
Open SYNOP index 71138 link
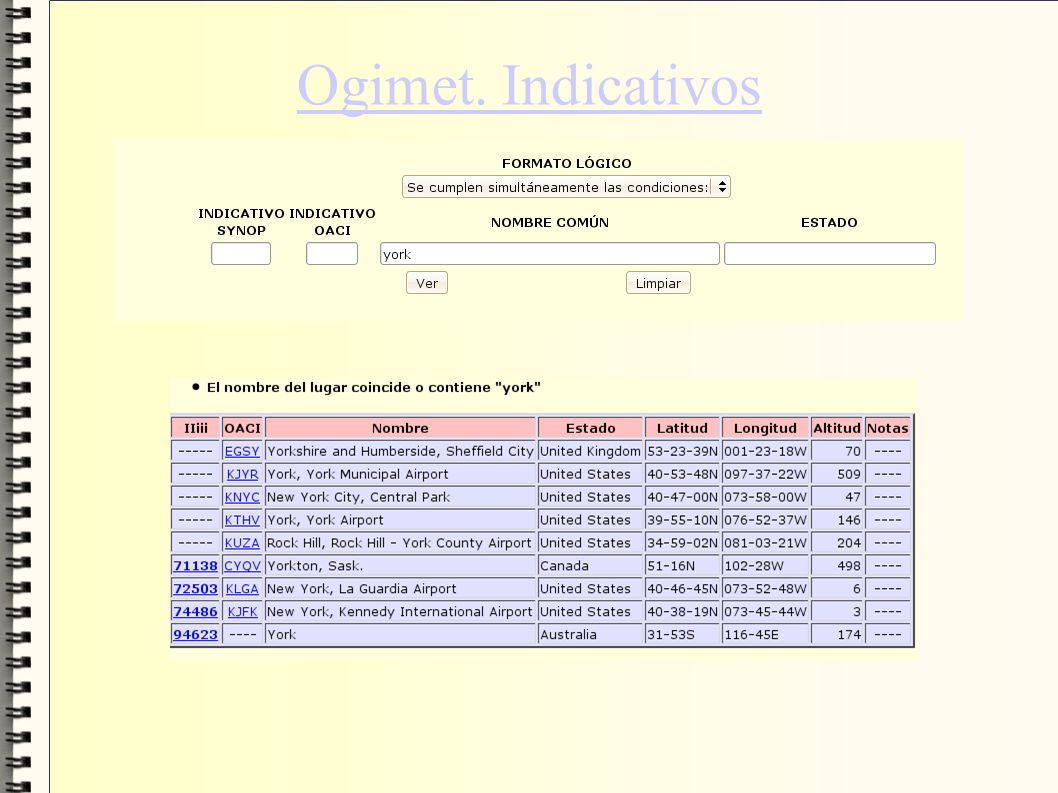click(195, 566)
